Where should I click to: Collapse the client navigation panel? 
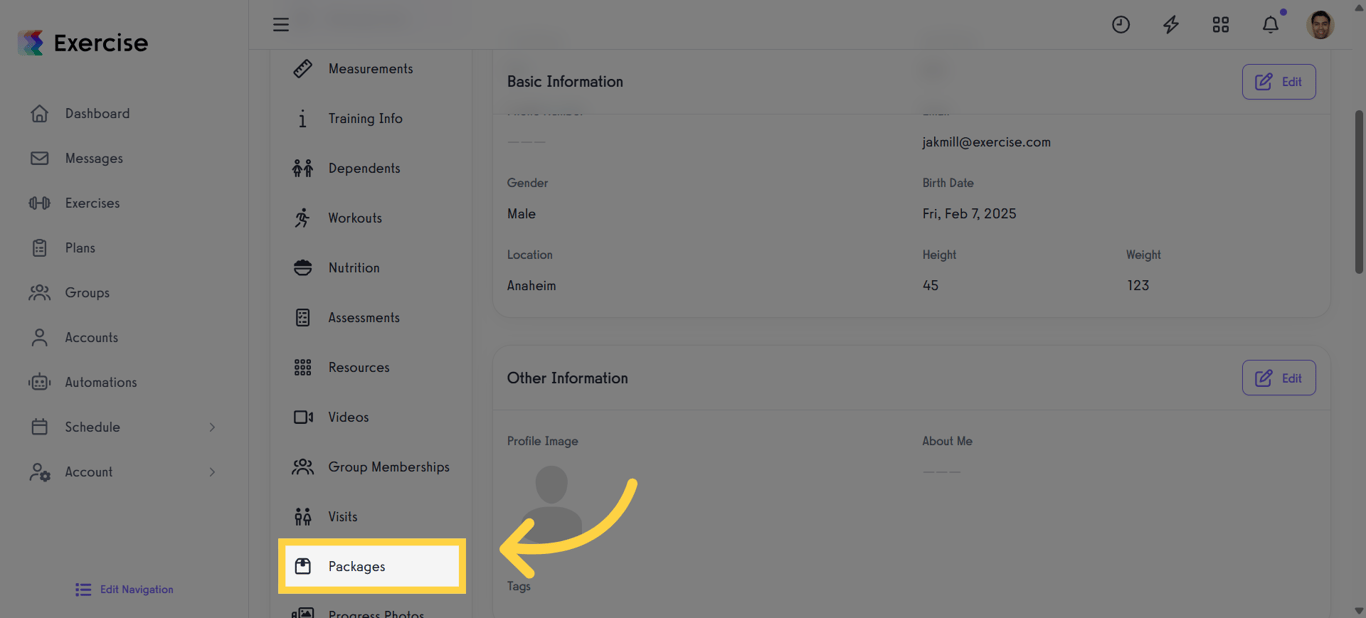281,24
